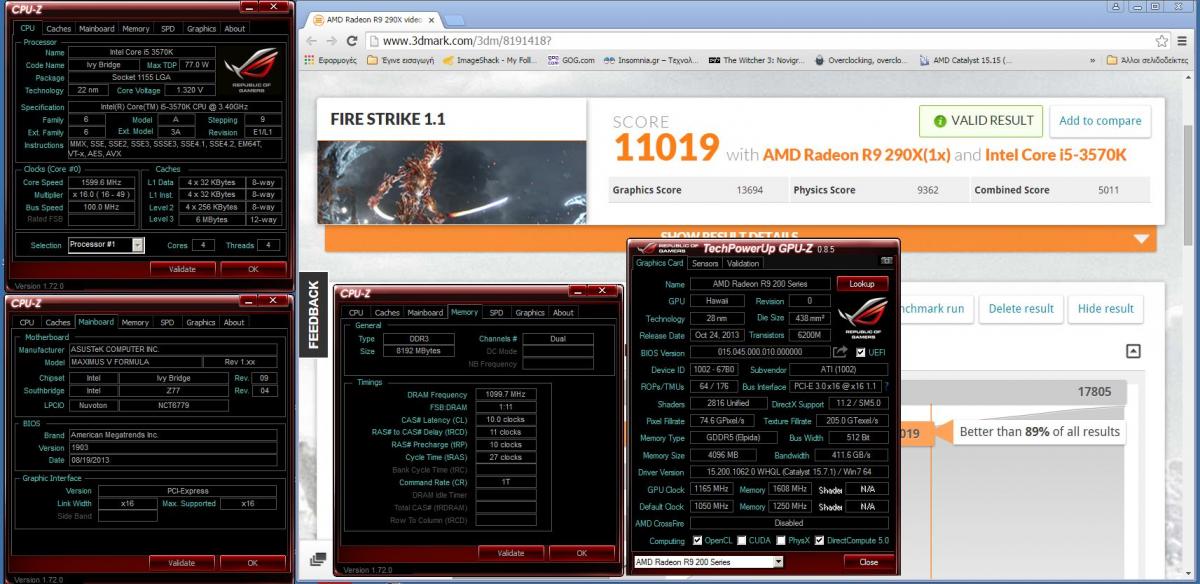Open the AMD Catalyst 15.15 bookmark
The image size is (1200, 584).
965,60
